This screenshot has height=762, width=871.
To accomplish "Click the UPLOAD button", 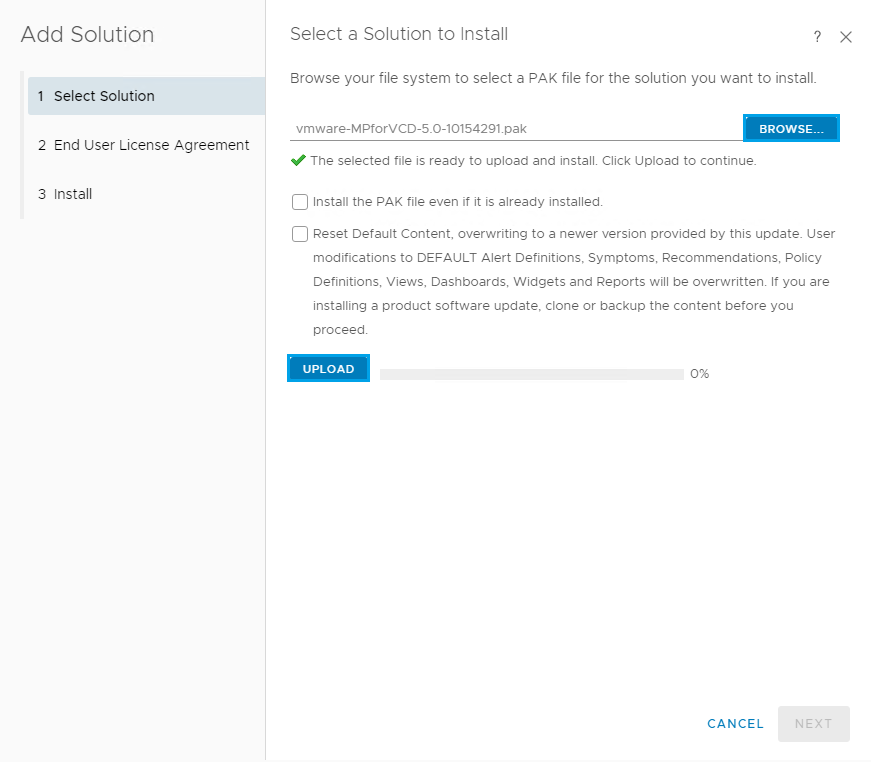I will tap(328, 369).
